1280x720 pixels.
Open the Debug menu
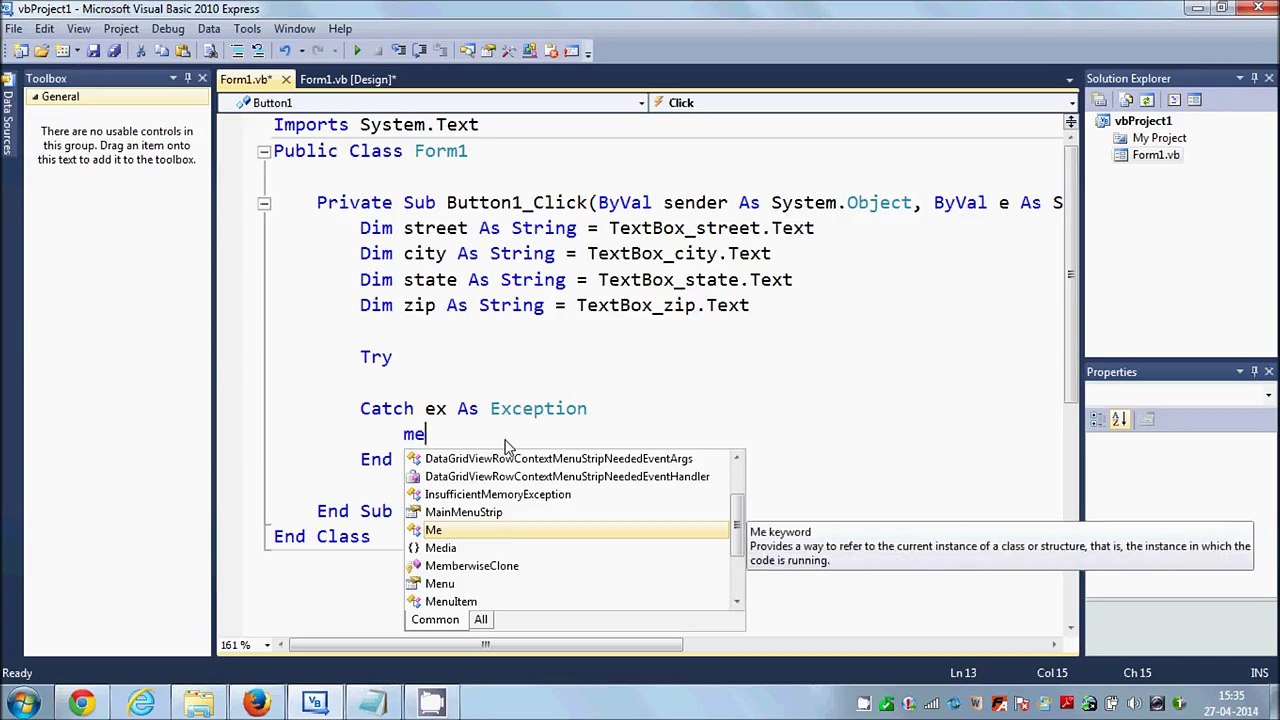pos(168,29)
